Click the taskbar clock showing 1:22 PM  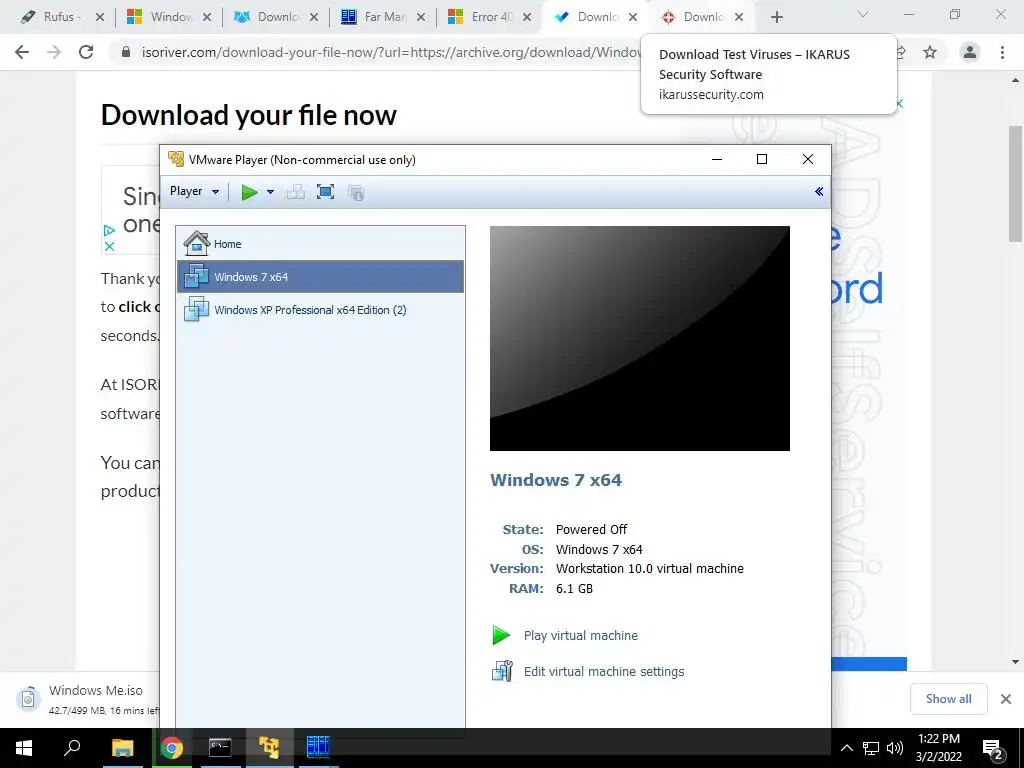pos(938,748)
